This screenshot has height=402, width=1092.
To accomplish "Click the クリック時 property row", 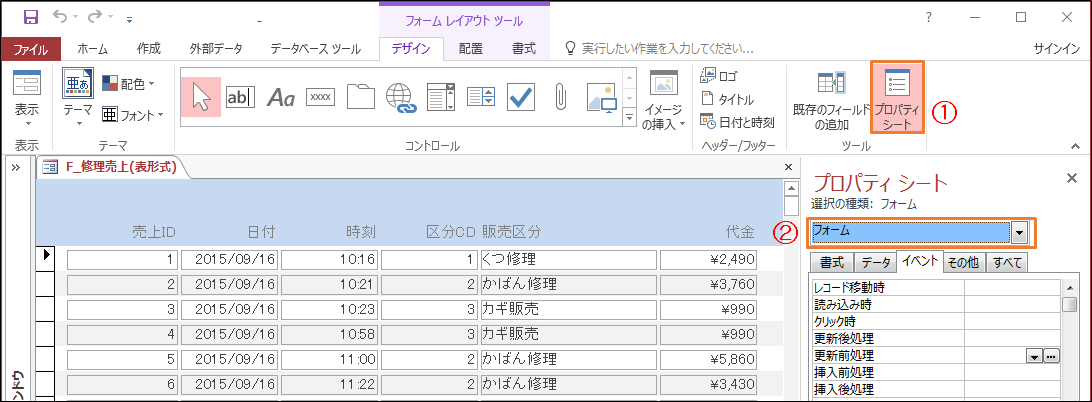I will [936, 322].
